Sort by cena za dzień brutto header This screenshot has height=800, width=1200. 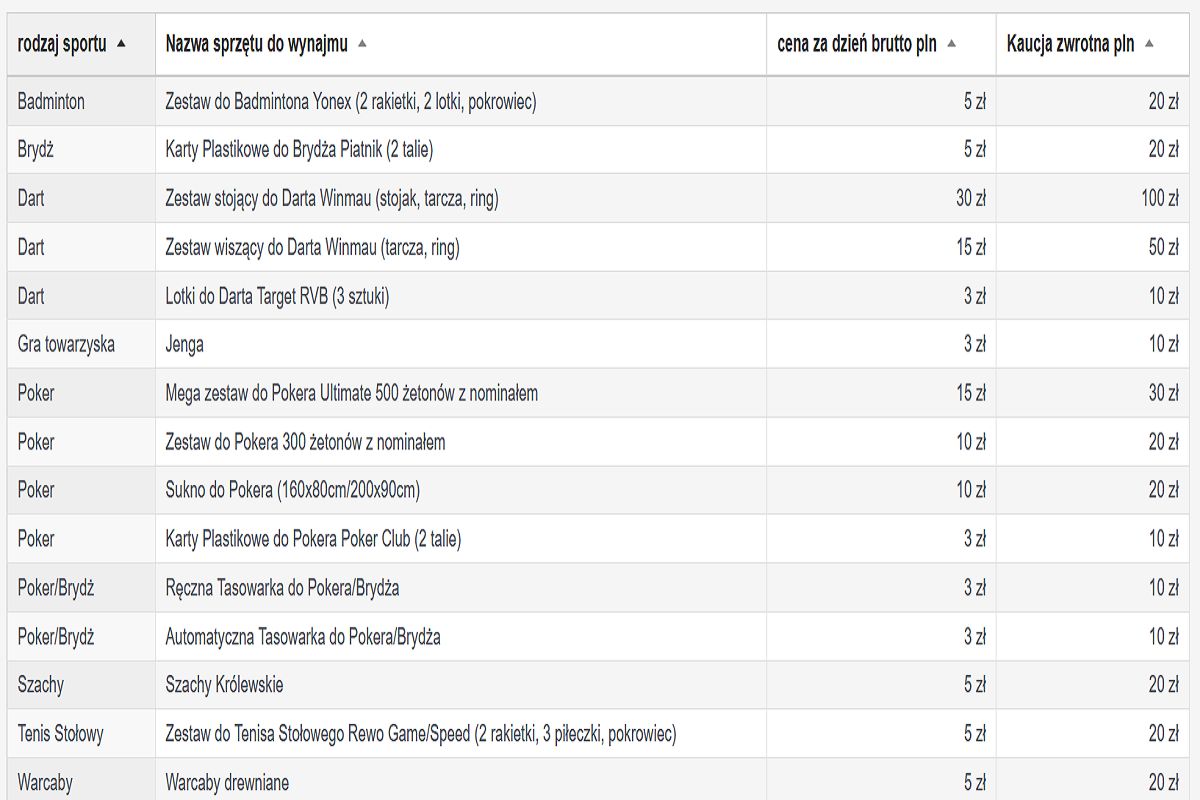click(856, 44)
